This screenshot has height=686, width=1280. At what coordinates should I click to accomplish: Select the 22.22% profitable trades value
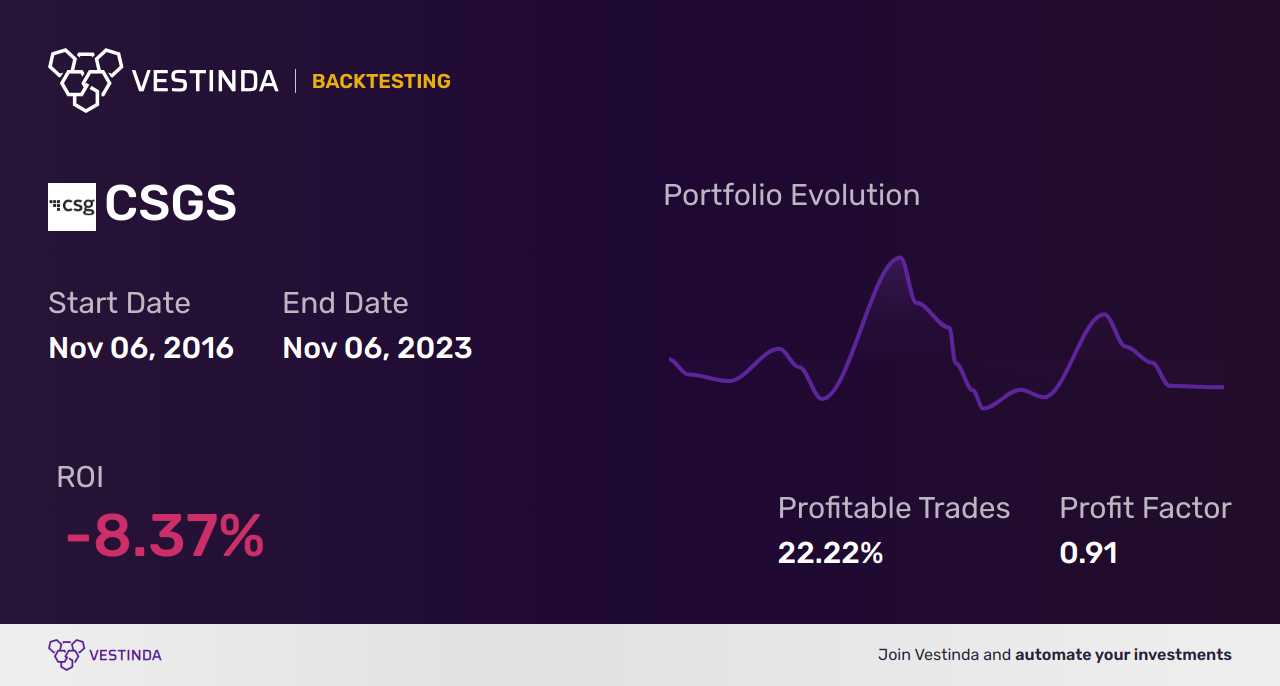pyautogui.click(x=830, y=552)
